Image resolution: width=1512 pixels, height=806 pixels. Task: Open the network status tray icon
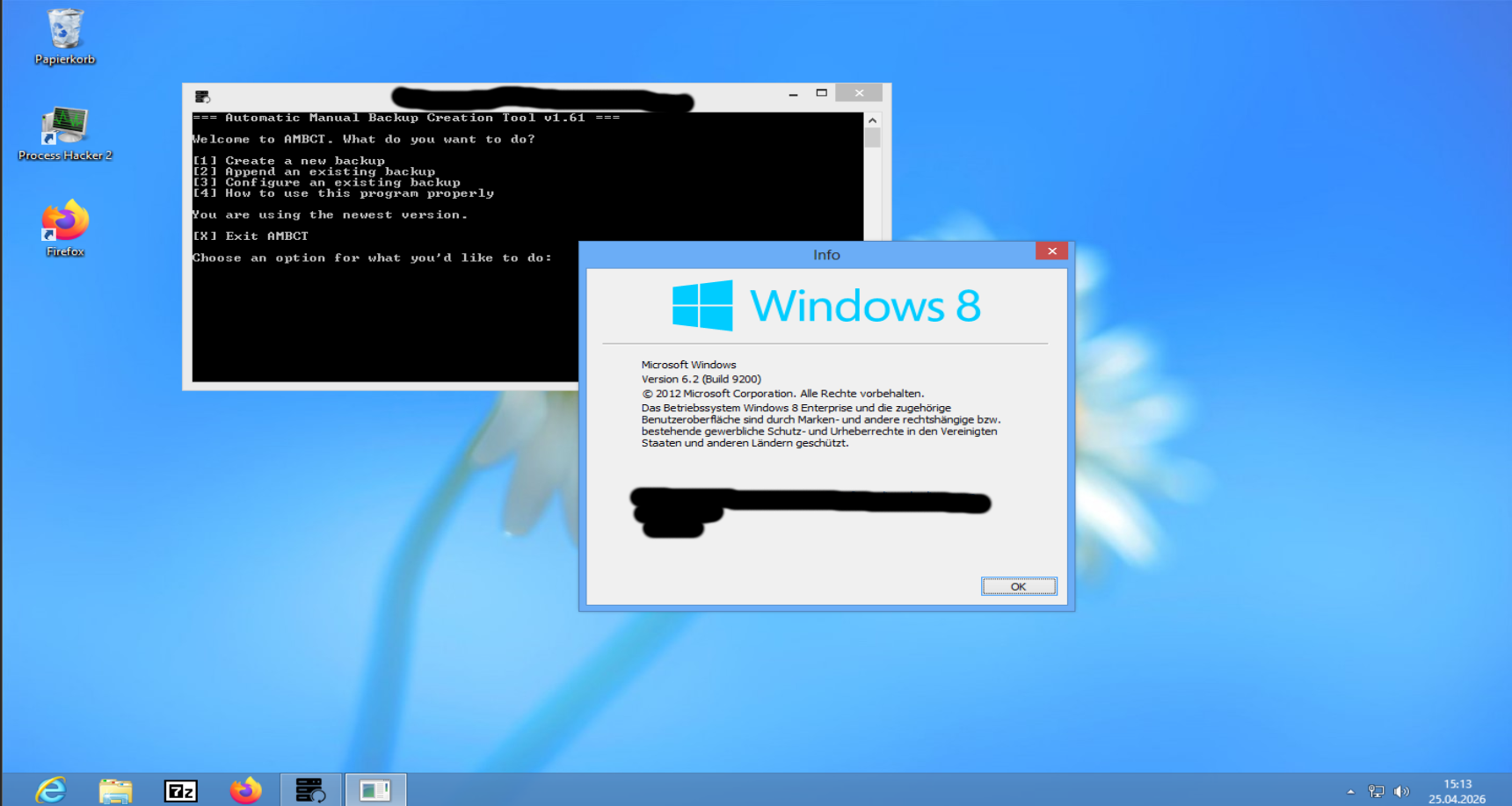(1377, 792)
